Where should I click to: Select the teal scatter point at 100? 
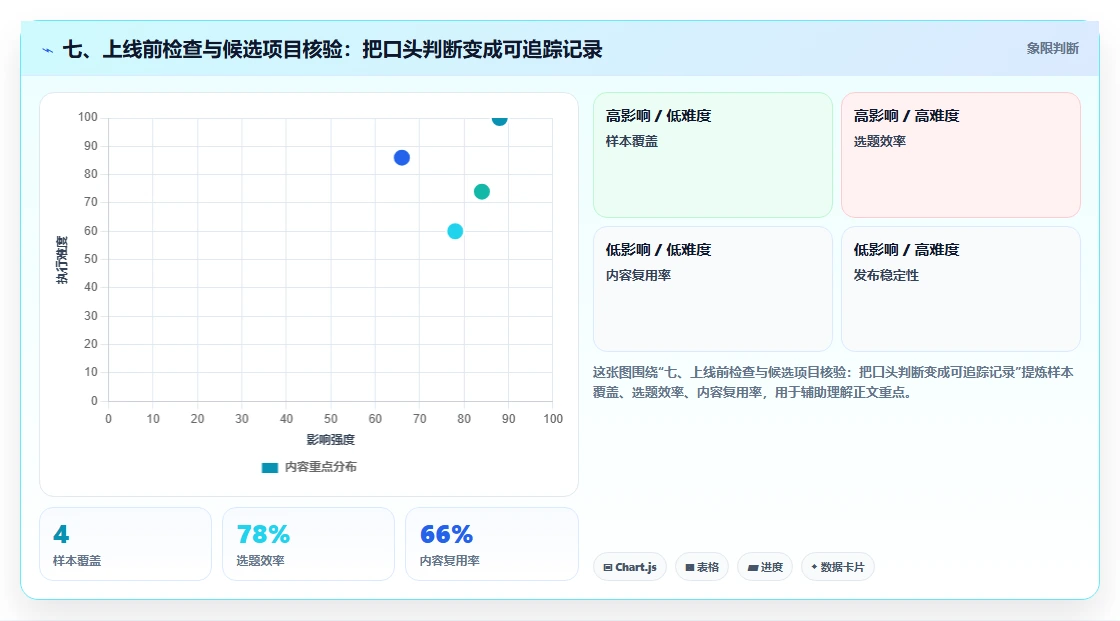pyautogui.click(x=499, y=119)
